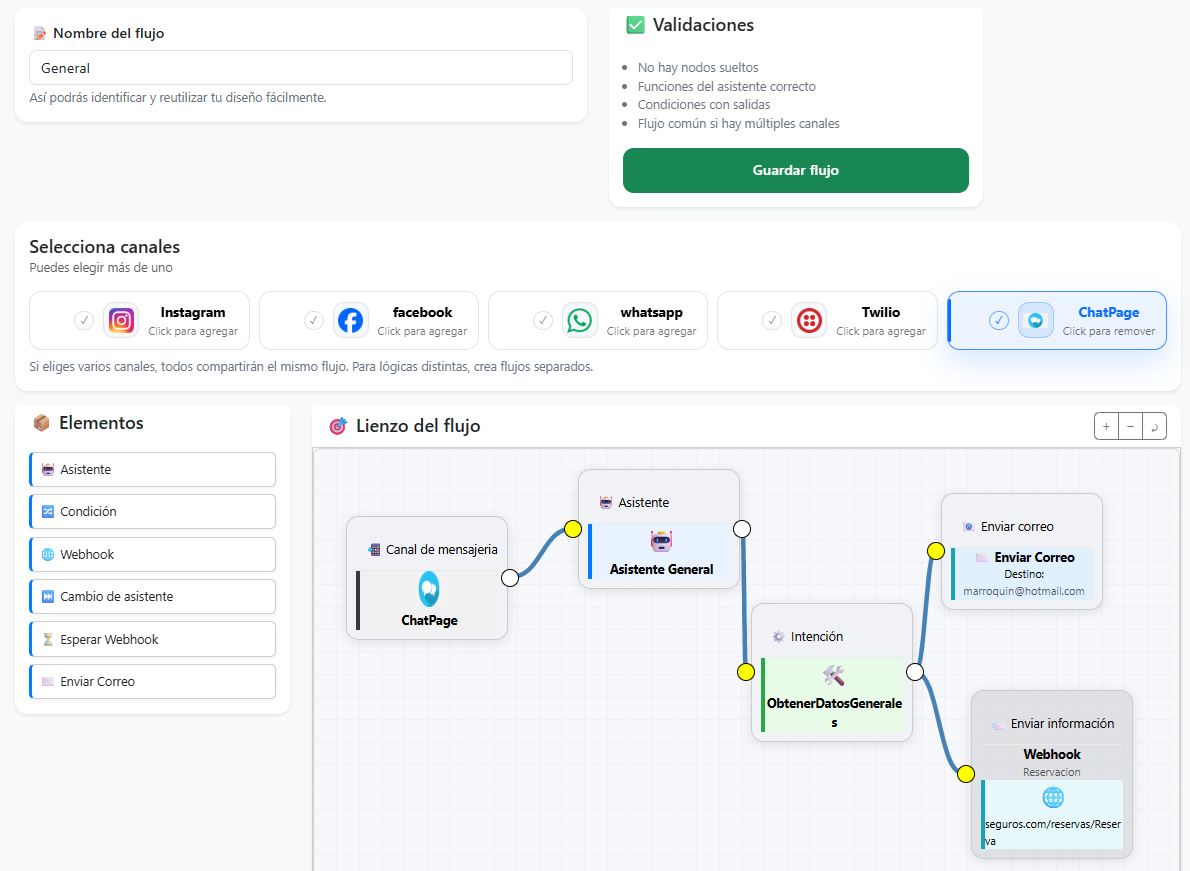This screenshot has height=871, width=1190.
Task: Click tools icon in ObtenerDatosGenerales node
Action: pos(833,676)
